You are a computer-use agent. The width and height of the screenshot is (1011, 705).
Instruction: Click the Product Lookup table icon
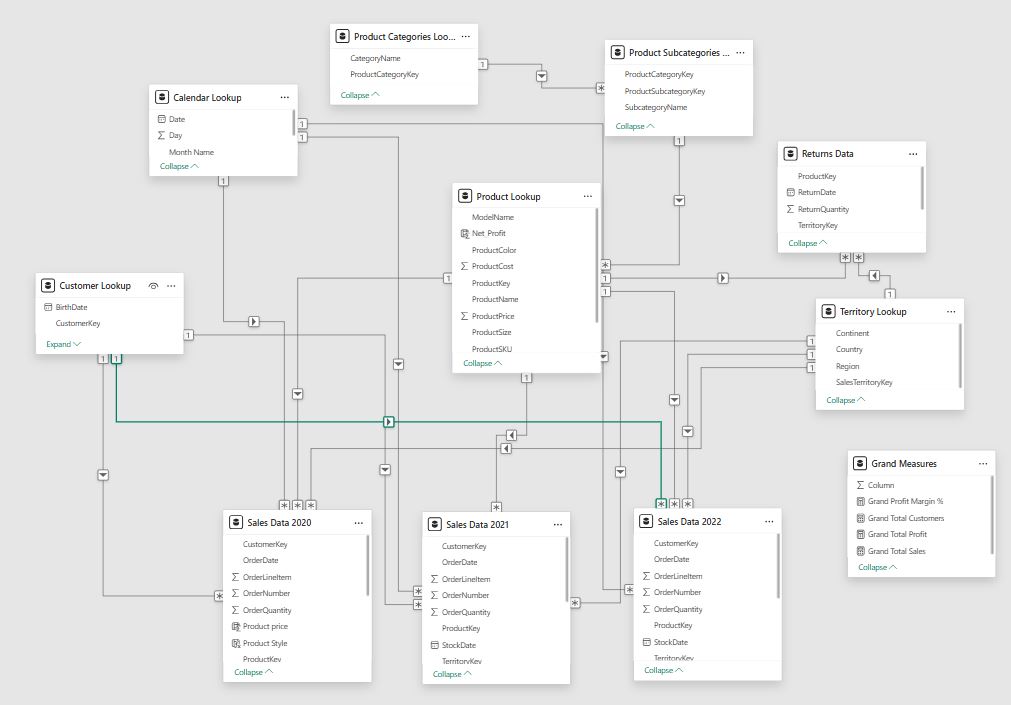(x=465, y=196)
